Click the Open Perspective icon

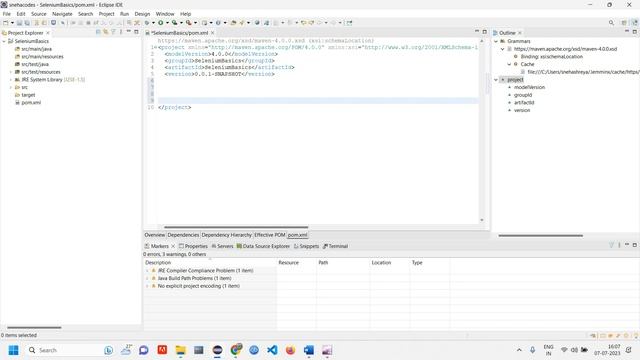point(624,23)
